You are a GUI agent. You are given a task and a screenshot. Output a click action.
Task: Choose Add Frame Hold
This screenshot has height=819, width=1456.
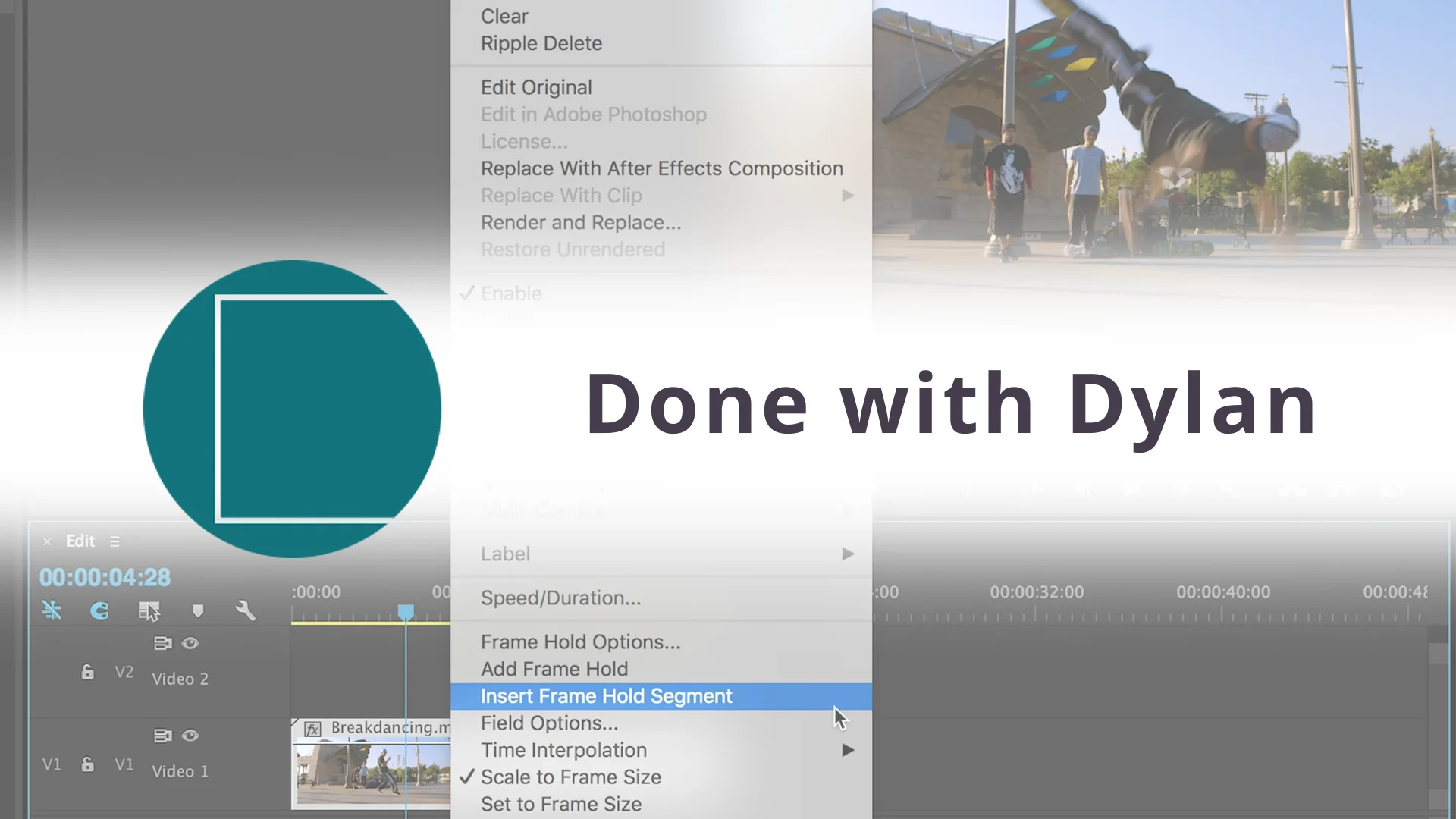coord(554,669)
